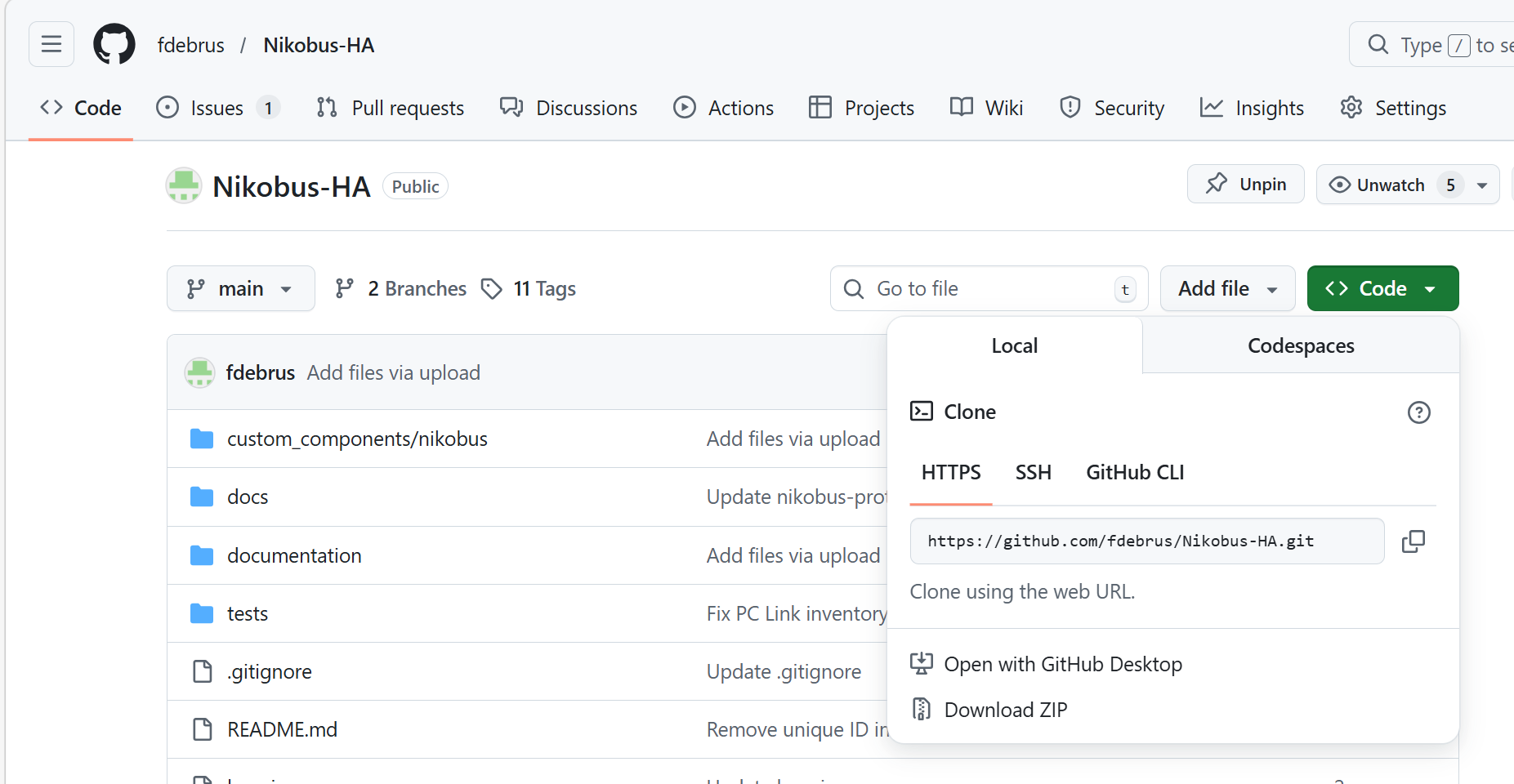
Task: Select the GitHub CLI clone tab
Action: [x=1135, y=473]
